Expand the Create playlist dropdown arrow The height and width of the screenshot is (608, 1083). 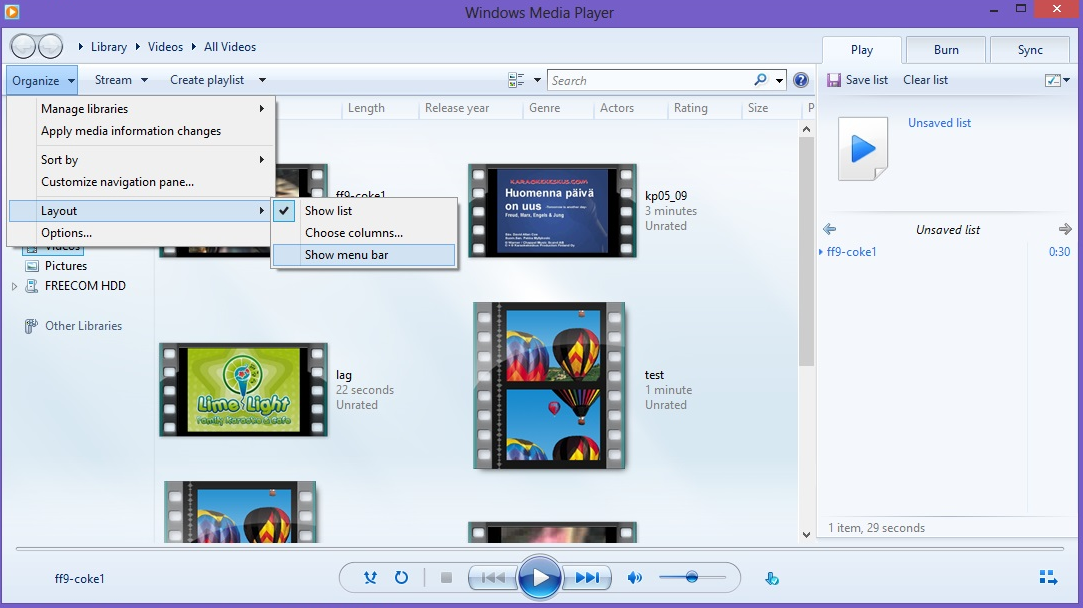262,80
